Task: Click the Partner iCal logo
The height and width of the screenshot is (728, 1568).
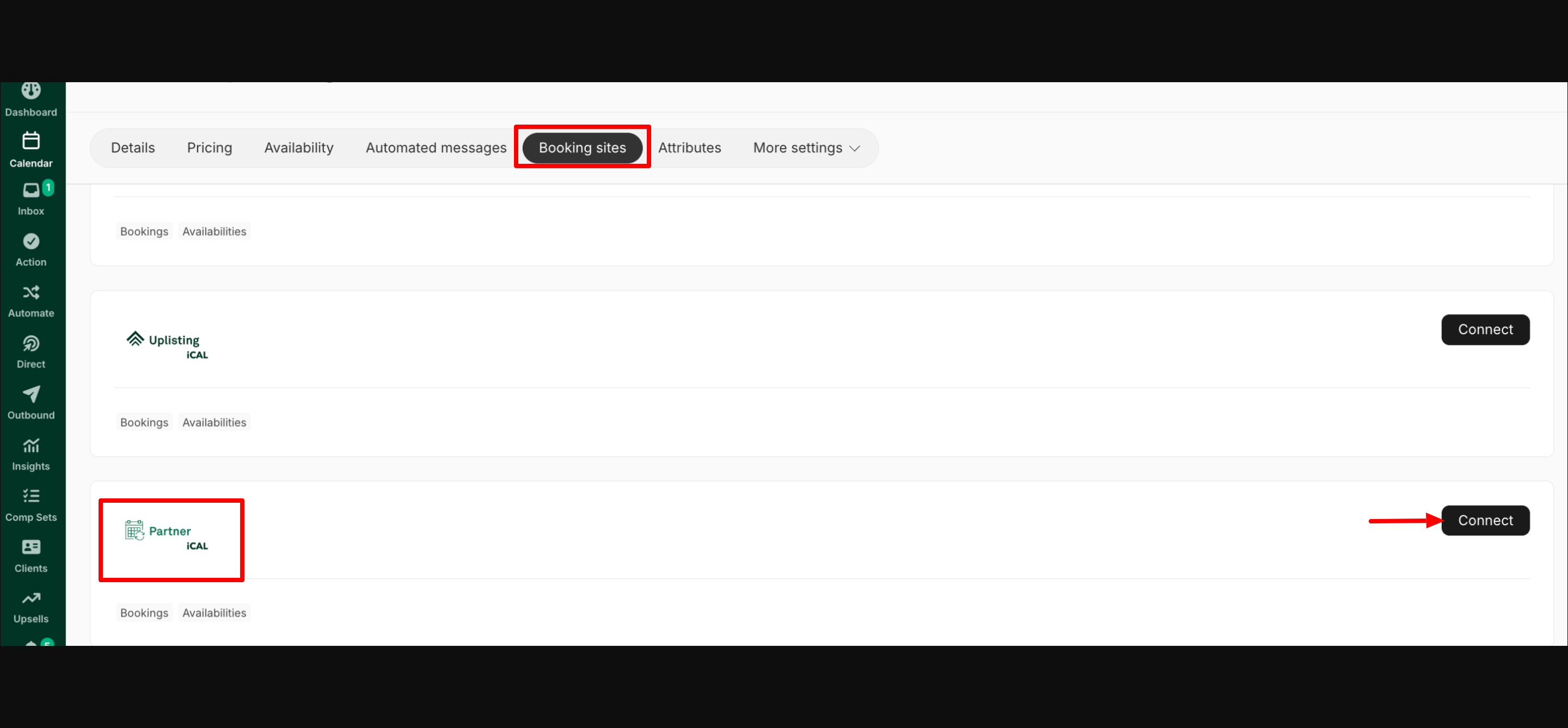Action: [x=166, y=535]
